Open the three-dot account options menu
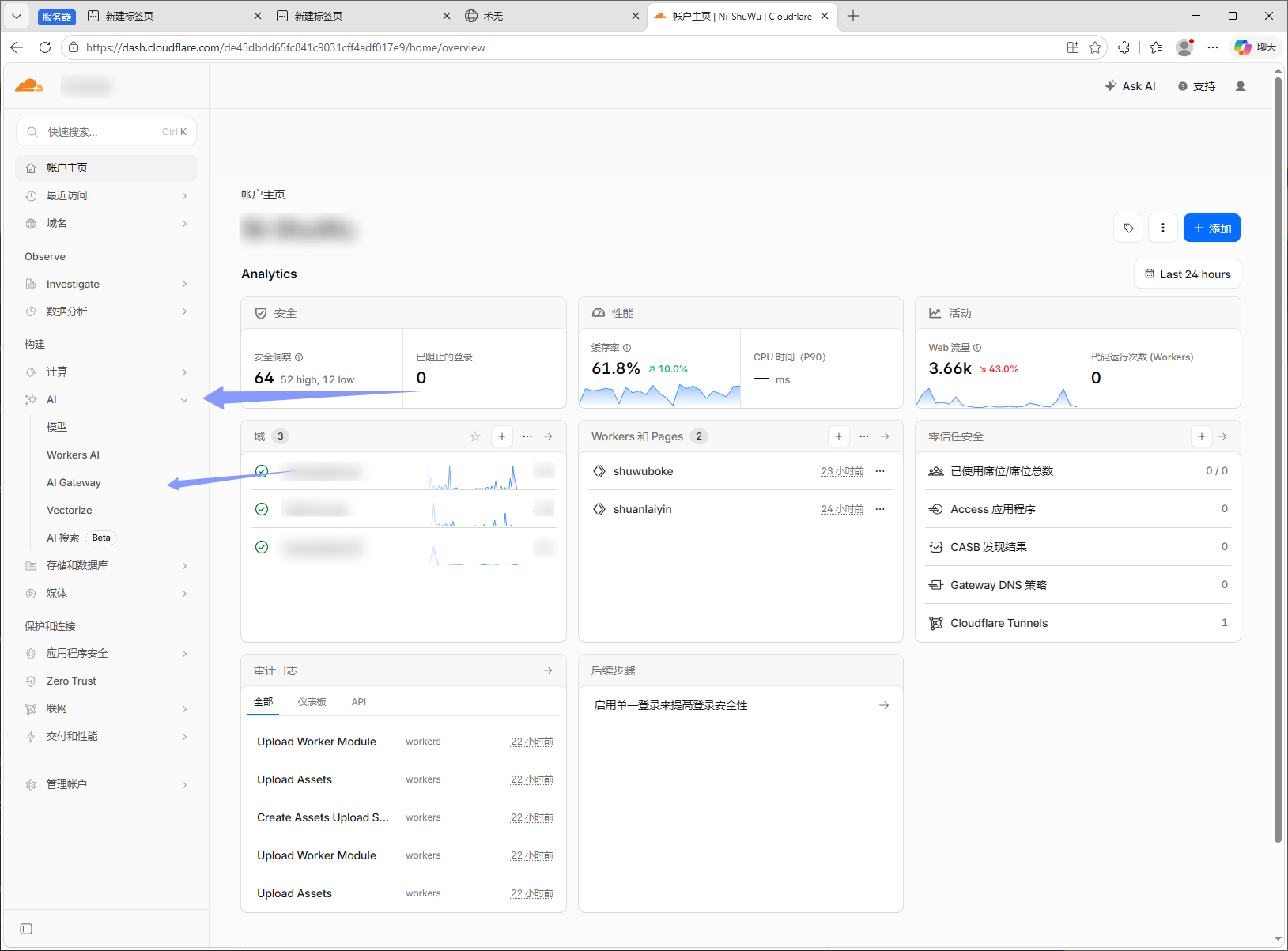 coord(1163,228)
